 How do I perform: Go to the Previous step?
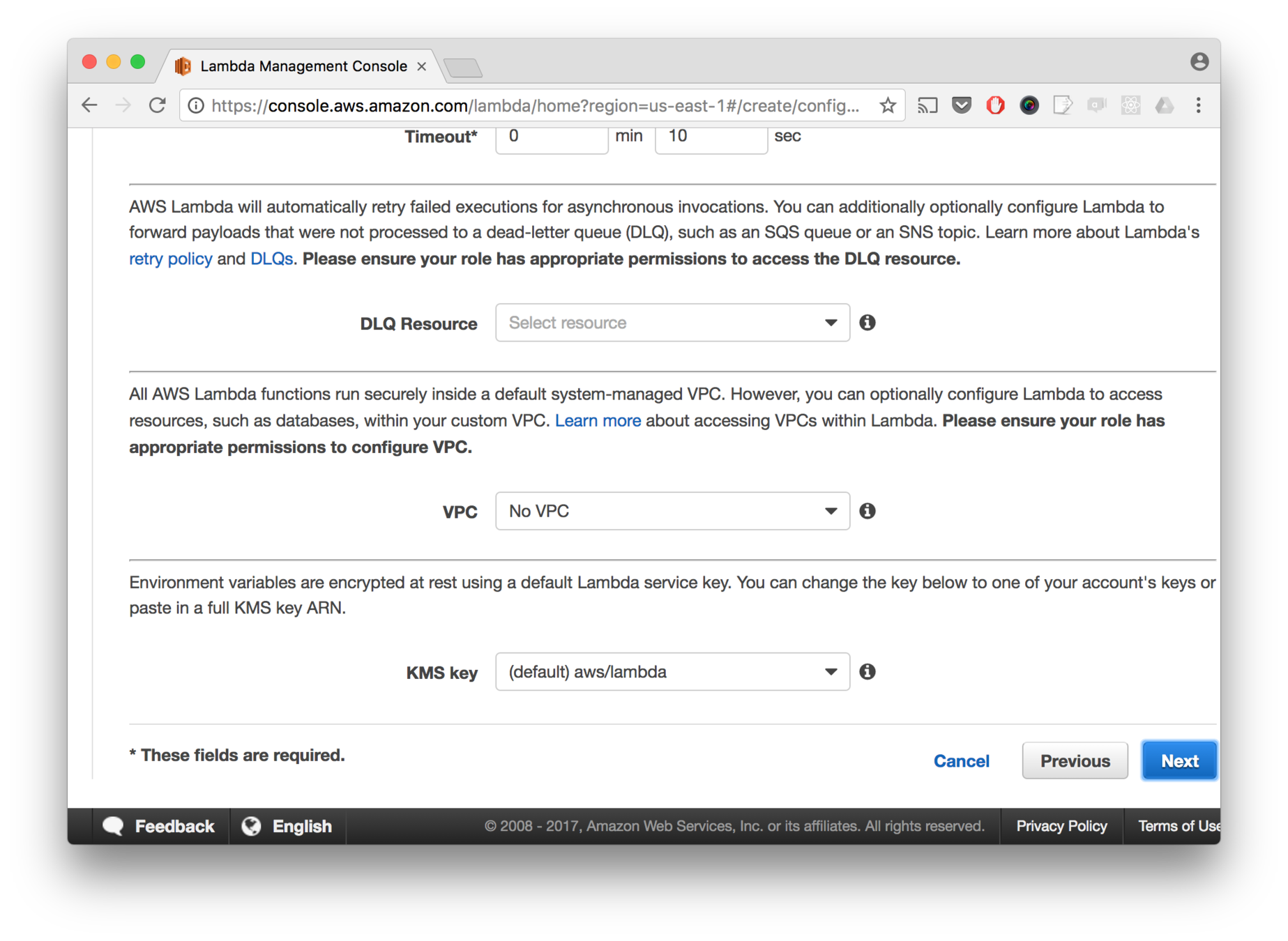tap(1075, 760)
